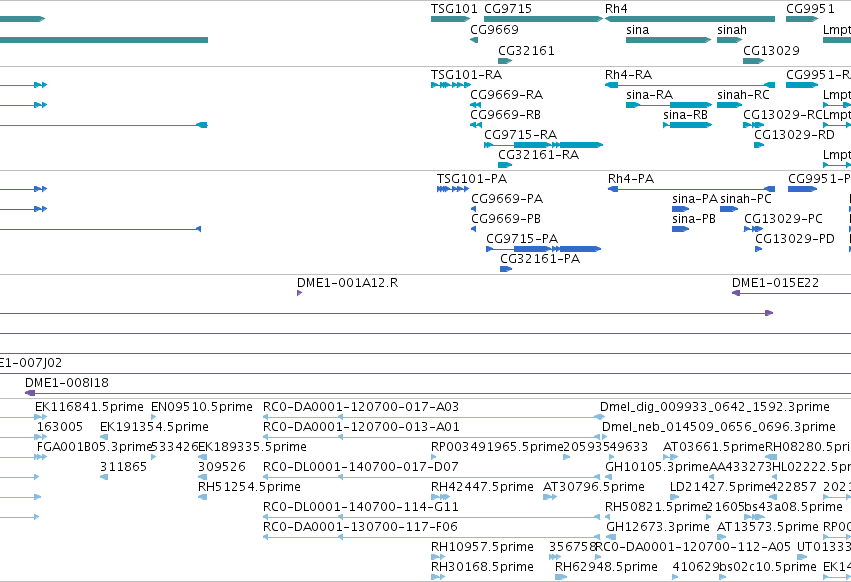Click the TSG101-RA transcript label
This screenshot has height=582, width=851.
tap(466, 74)
